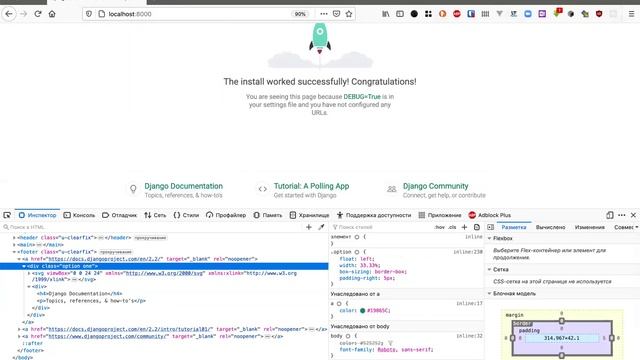640x360 pixels.
Task: Open the Сеть tab
Action: point(155,215)
